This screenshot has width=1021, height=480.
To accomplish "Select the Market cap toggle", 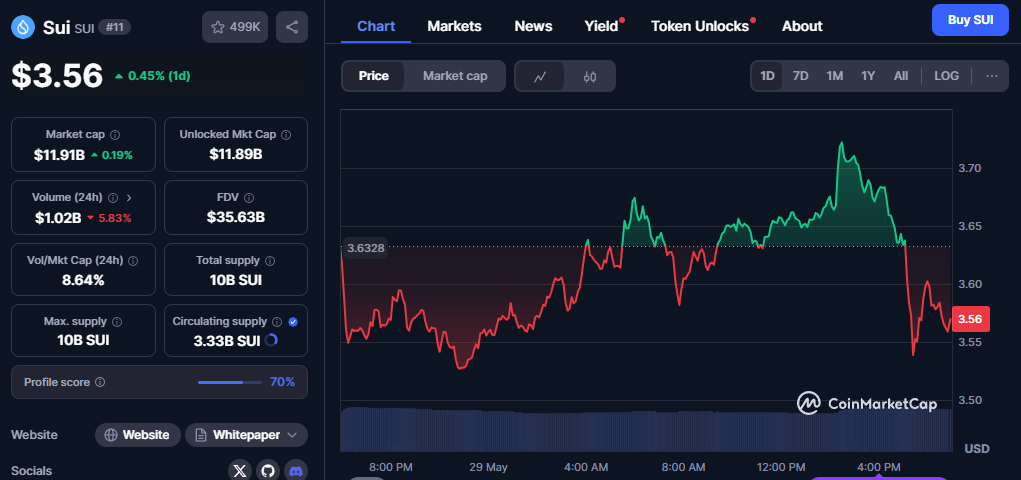I will pos(455,76).
